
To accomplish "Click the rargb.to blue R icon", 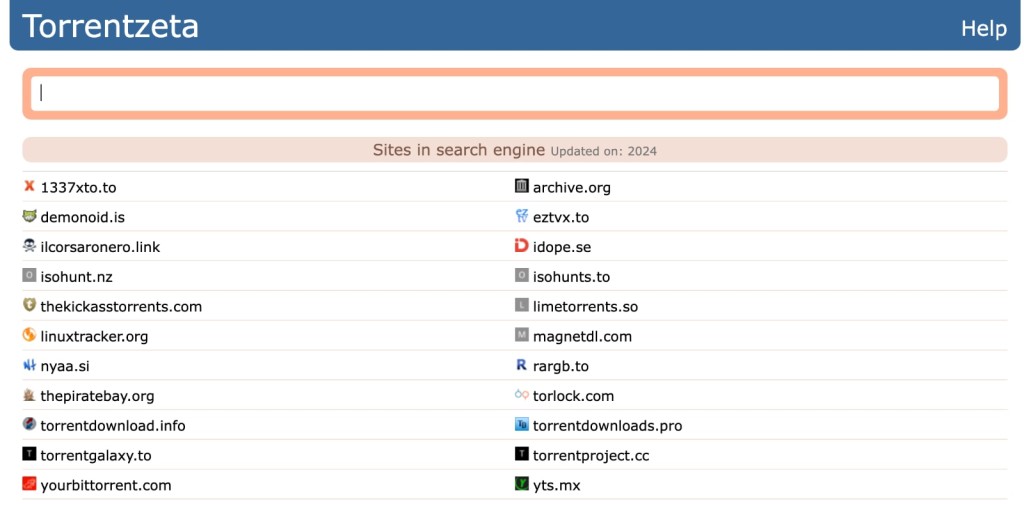I will [x=521, y=365].
